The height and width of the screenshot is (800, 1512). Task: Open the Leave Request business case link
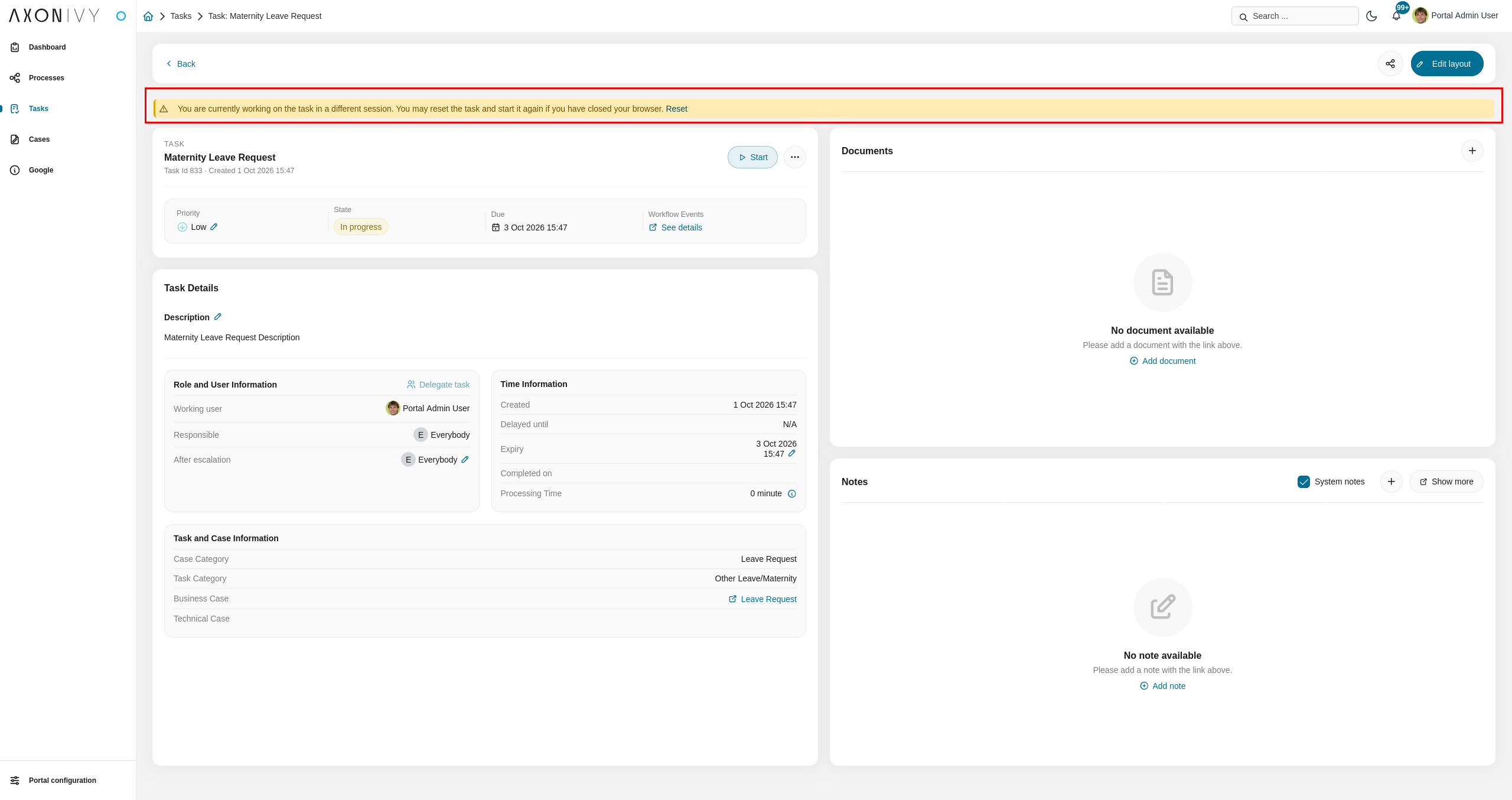coord(762,599)
